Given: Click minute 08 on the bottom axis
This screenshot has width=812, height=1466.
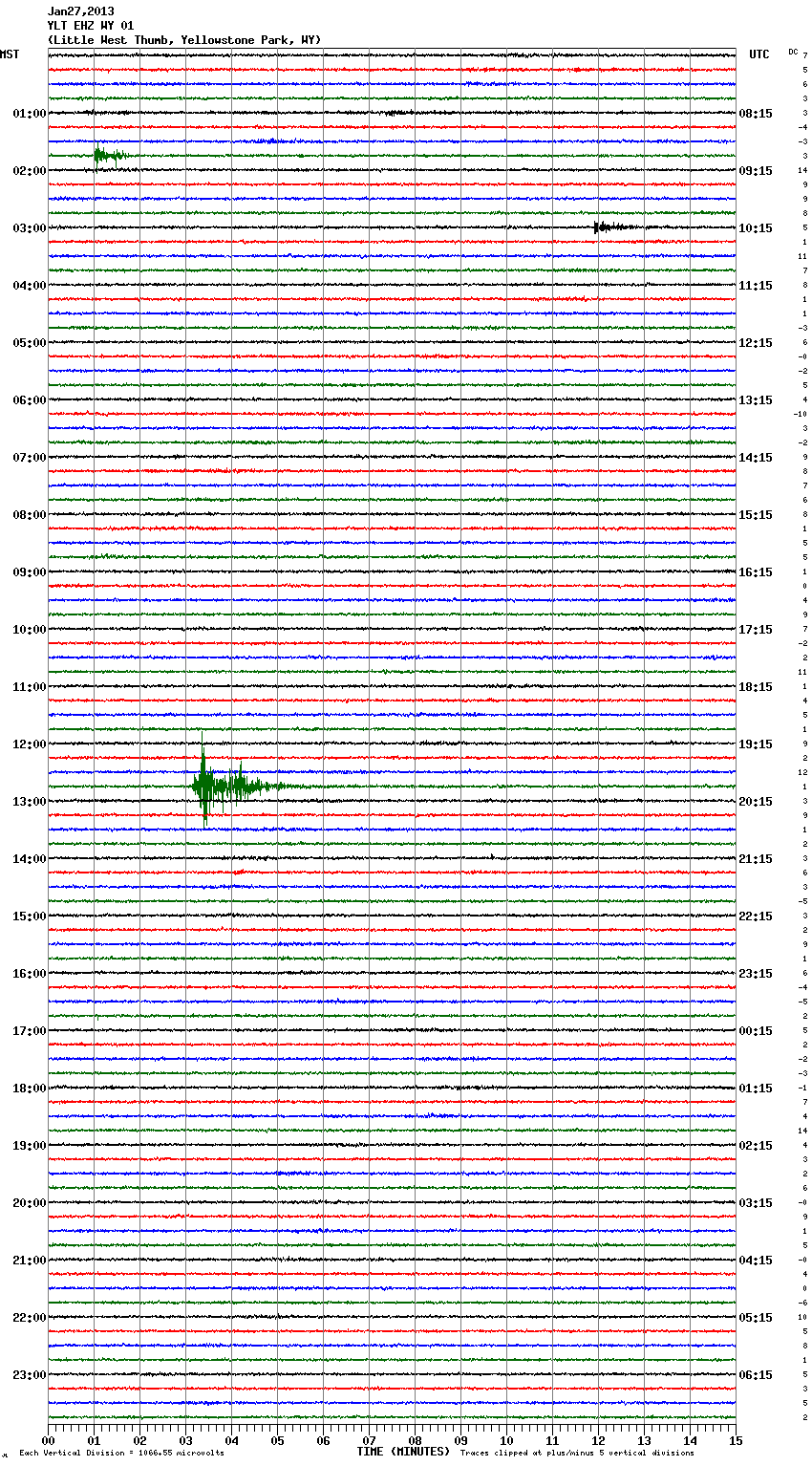Looking at the screenshot, I should point(415,1440).
